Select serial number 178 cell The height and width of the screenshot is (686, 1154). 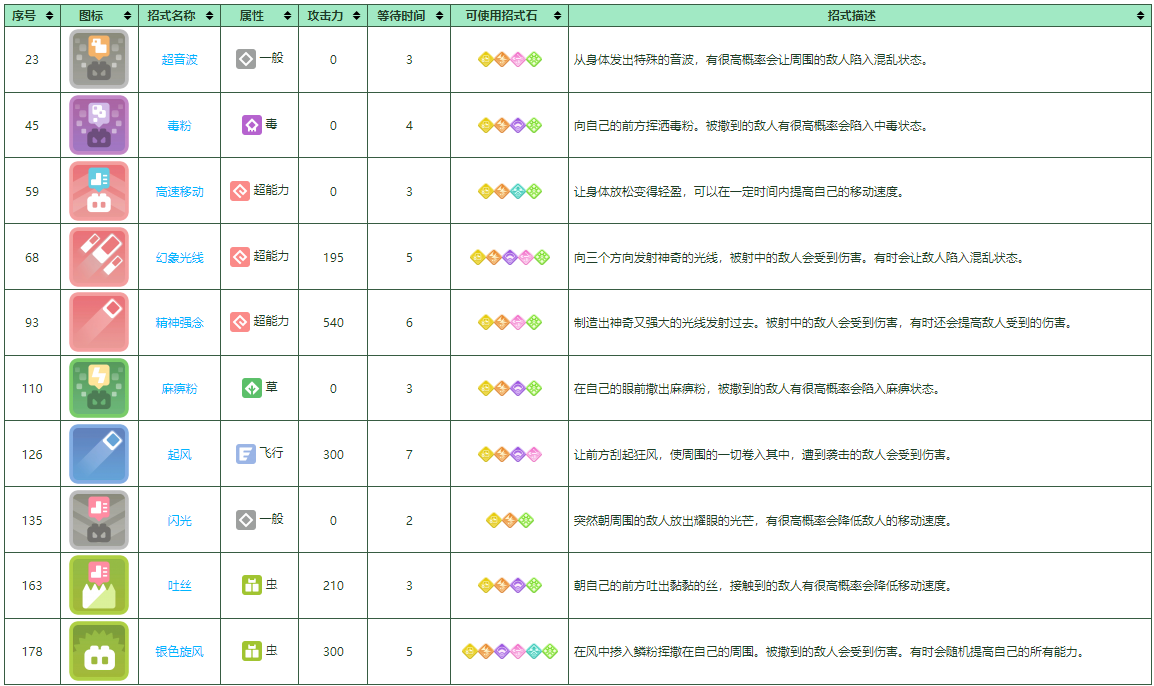pos(32,651)
